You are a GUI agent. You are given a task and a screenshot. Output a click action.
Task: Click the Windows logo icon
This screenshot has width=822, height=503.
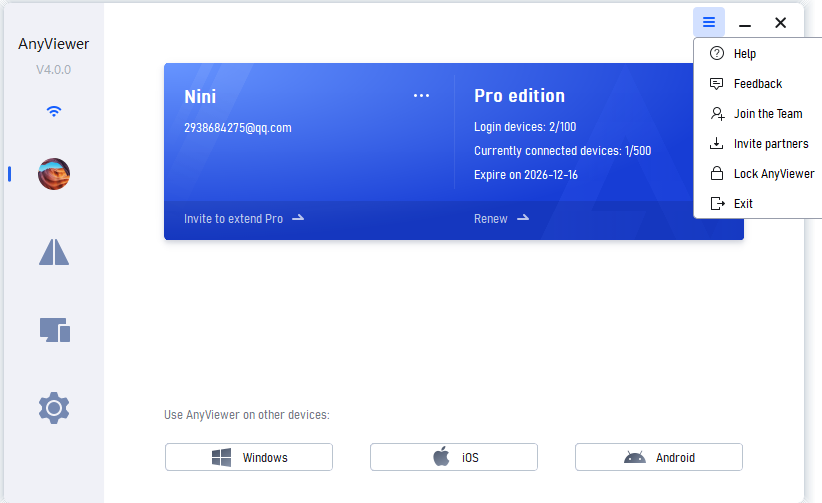coord(221,457)
